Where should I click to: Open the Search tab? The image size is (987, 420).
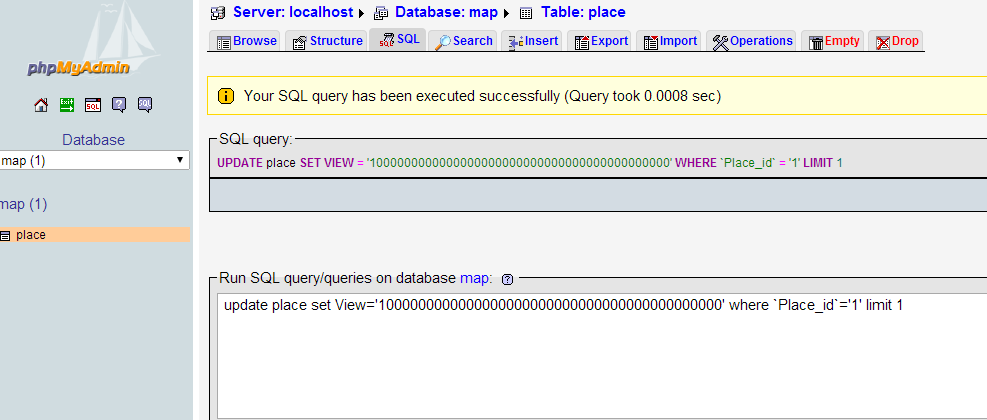click(463, 41)
